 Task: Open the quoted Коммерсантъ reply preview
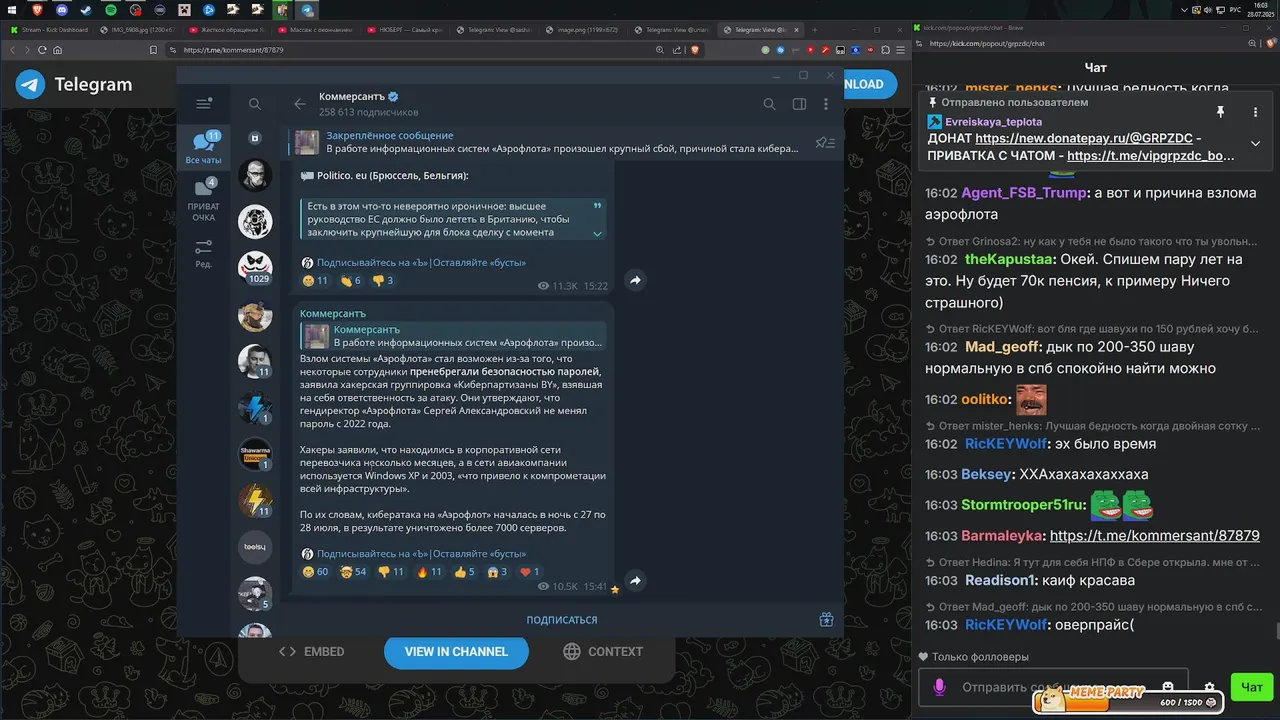click(x=453, y=336)
